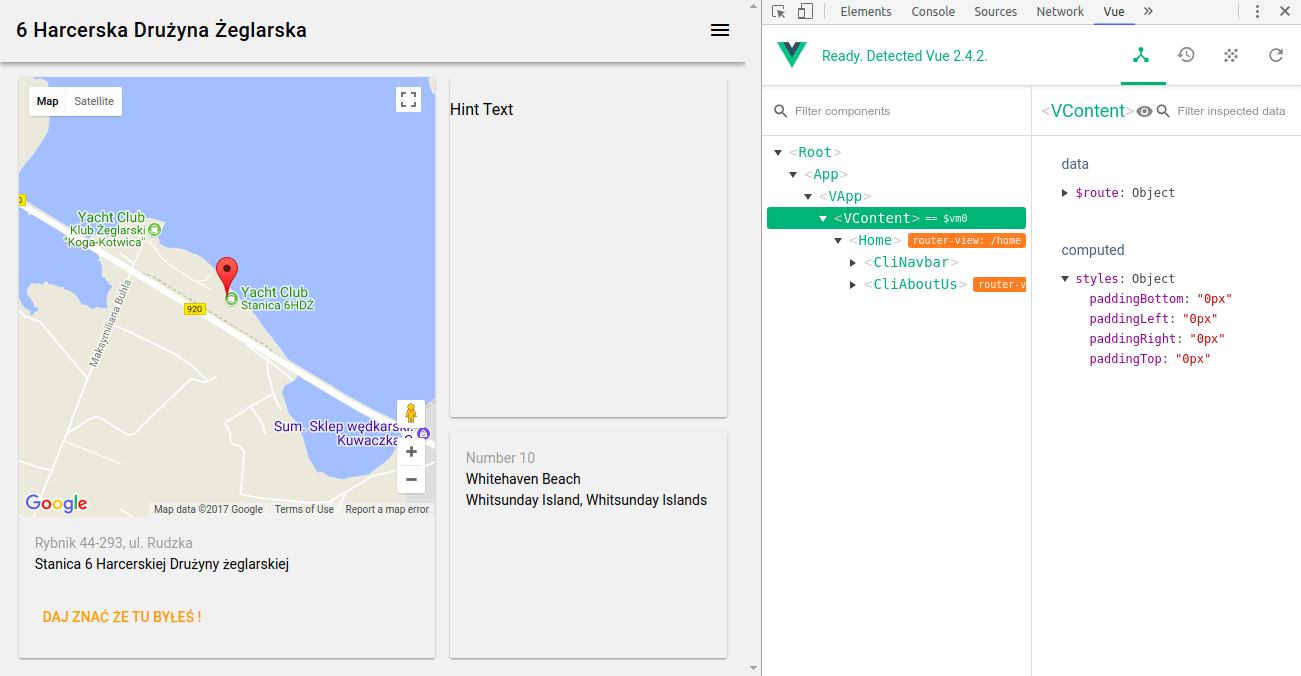Viewport: 1301px width, 676px height.
Task: Zoom in on the map
Action: [x=411, y=452]
